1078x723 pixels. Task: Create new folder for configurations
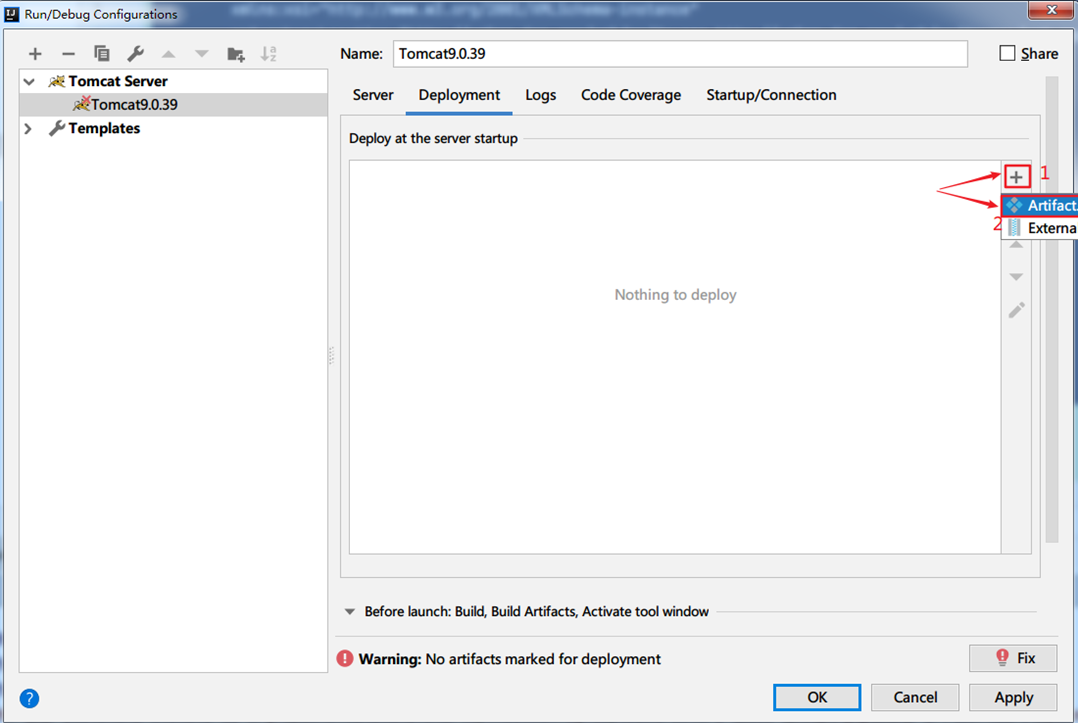[x=236, y=54]
